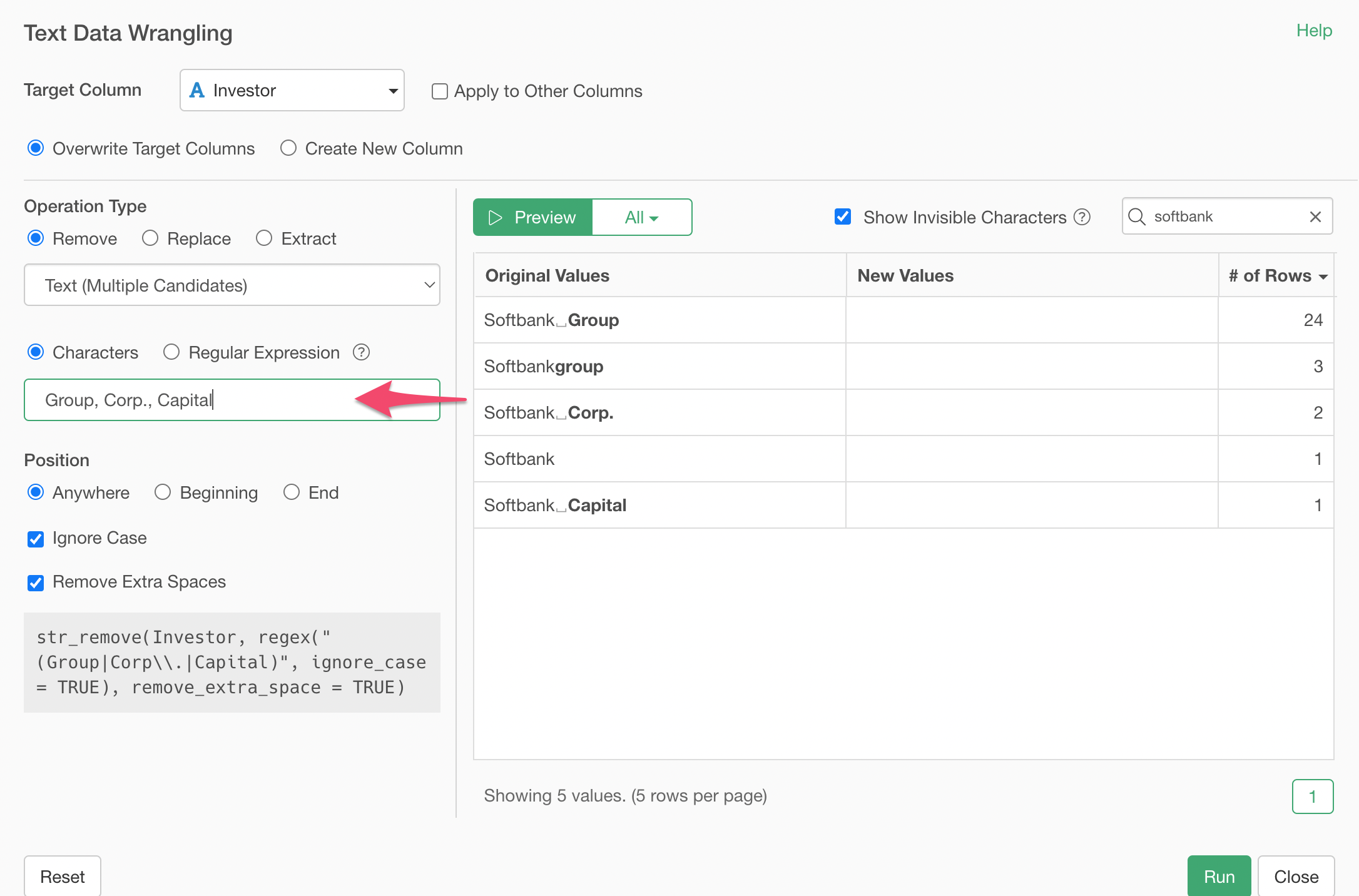Click the Regular Expression help question mark

361,352
